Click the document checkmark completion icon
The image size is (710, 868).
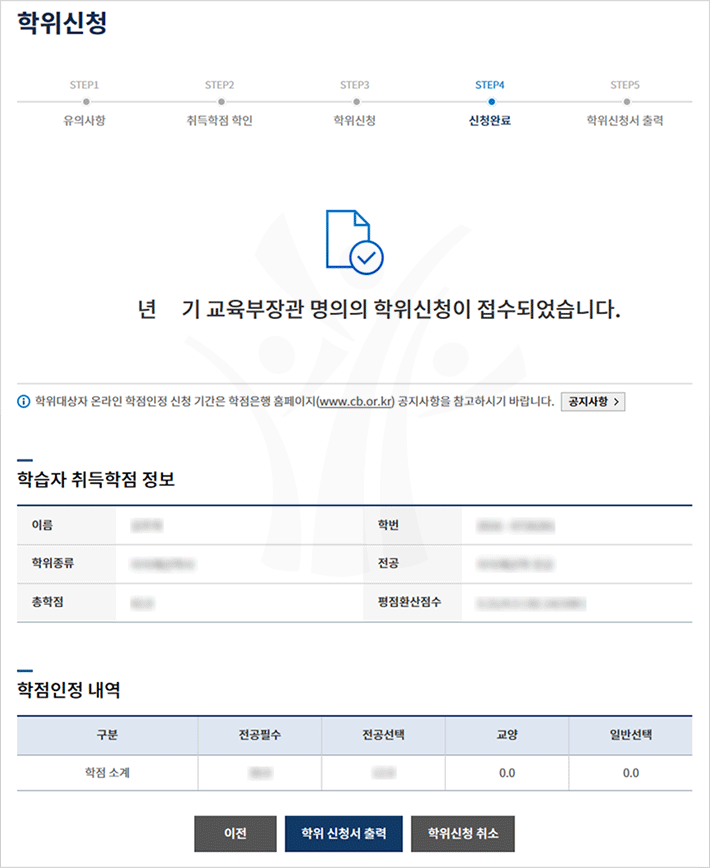point(354,241)
